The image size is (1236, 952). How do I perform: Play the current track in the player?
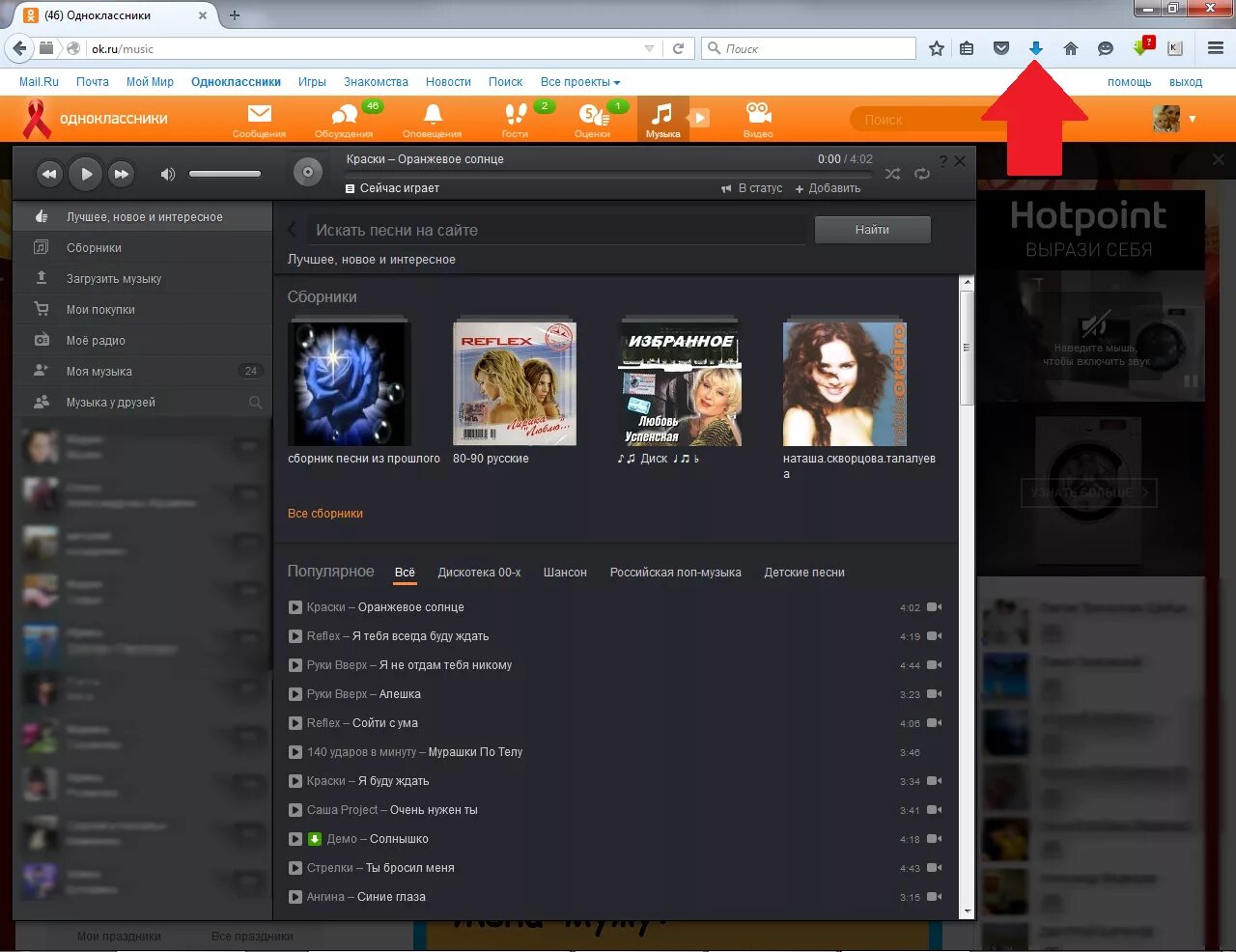pos(85,174)
